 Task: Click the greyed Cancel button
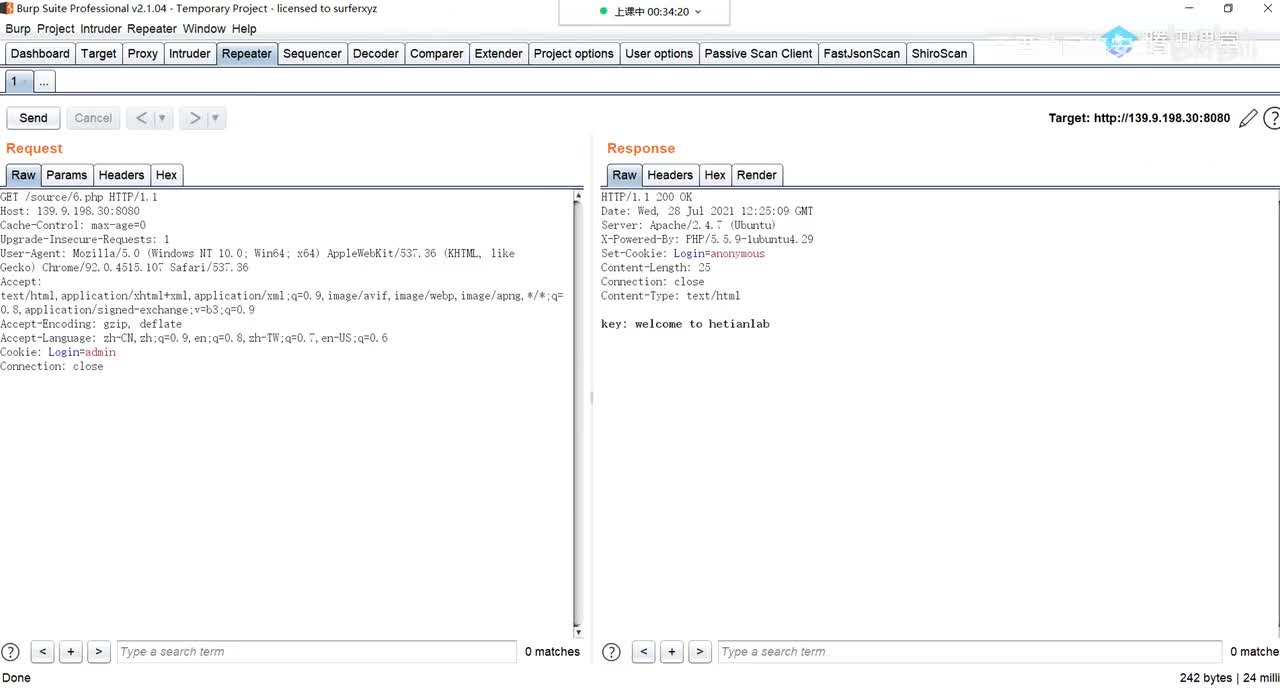93,118
